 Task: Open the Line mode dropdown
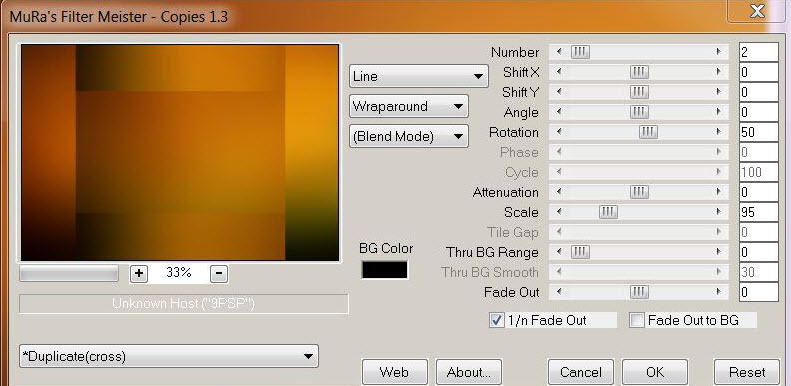coord(418,76)
